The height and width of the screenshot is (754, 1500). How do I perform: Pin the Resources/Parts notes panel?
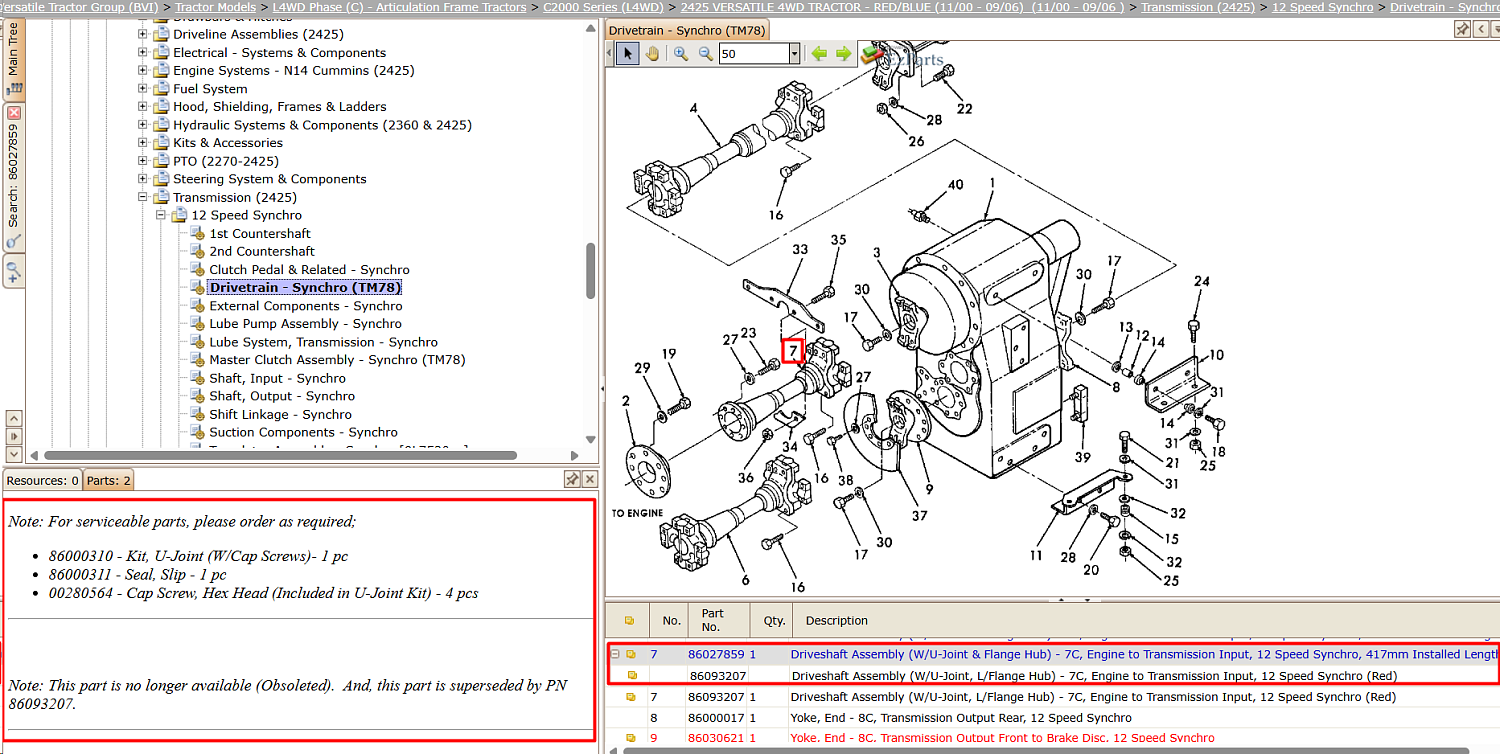click(572, 480)
